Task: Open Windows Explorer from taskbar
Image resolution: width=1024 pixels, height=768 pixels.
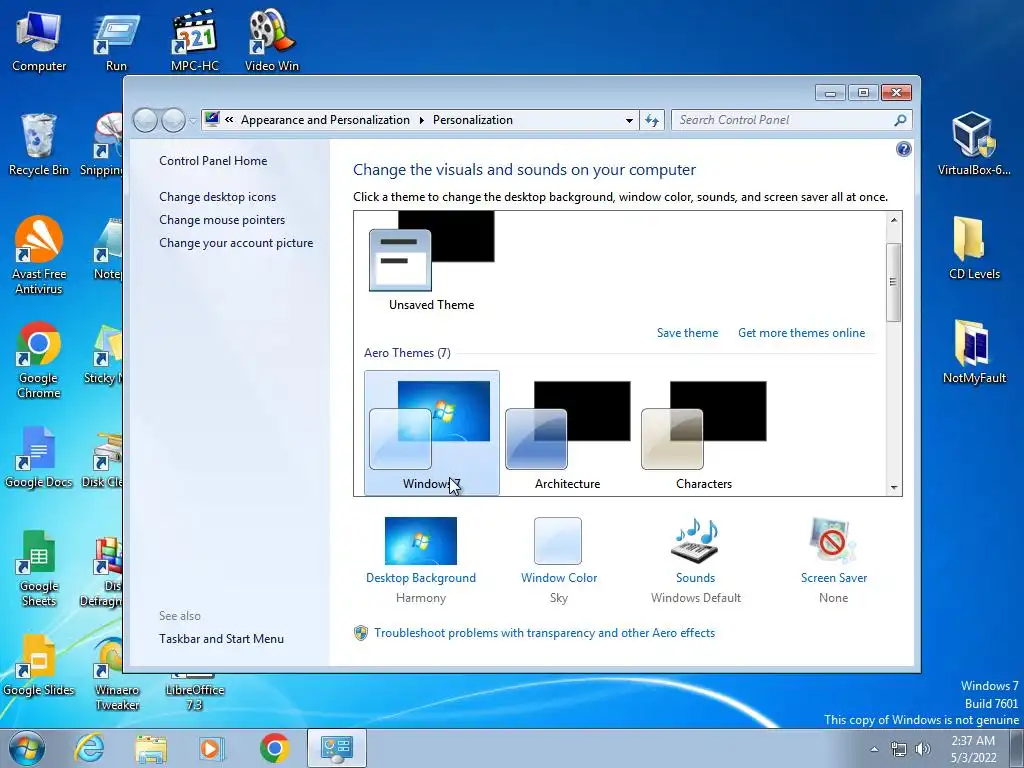Action: (x=151, y=748)
